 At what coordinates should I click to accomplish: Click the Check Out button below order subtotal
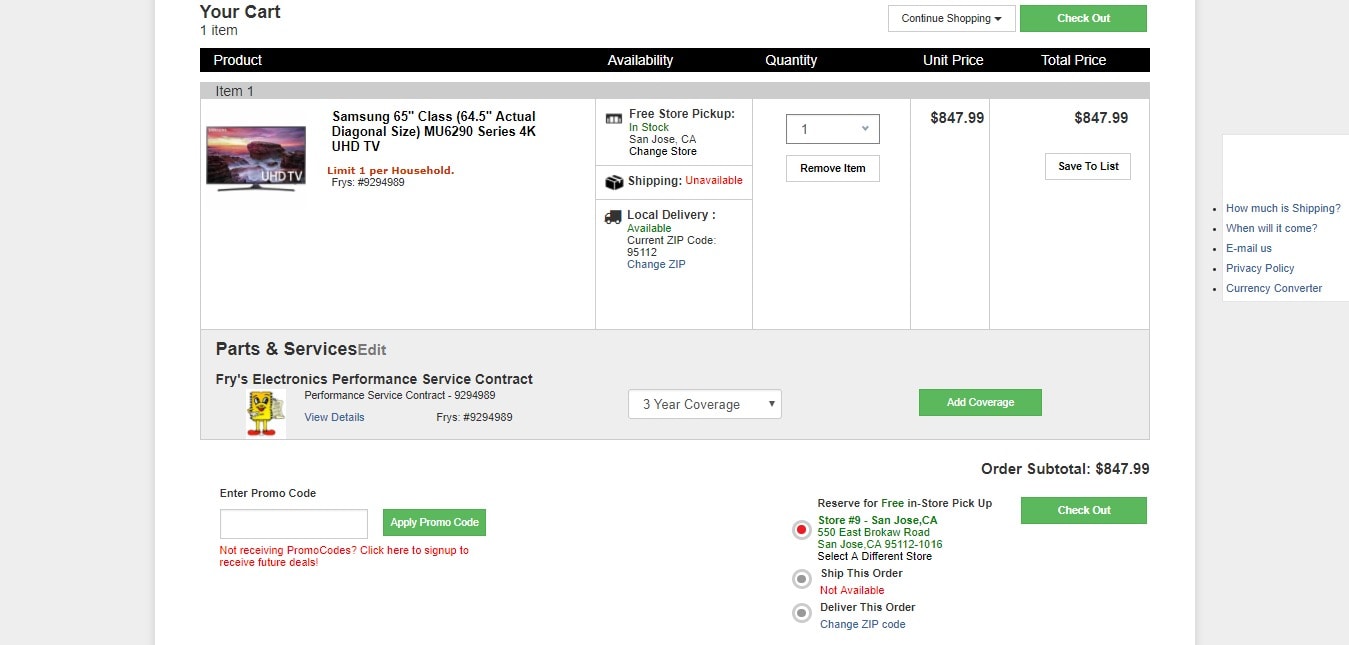point(1084,510)
